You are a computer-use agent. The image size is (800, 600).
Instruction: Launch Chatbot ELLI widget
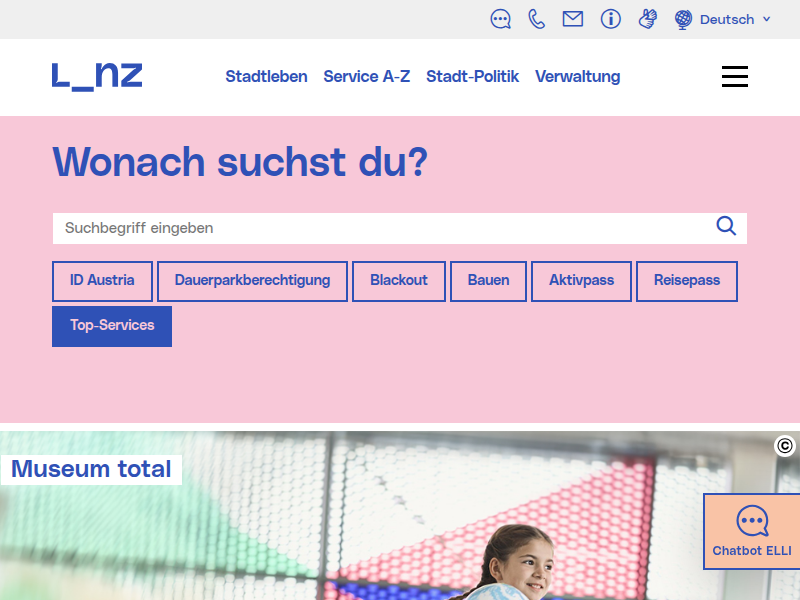coord(751,532)
